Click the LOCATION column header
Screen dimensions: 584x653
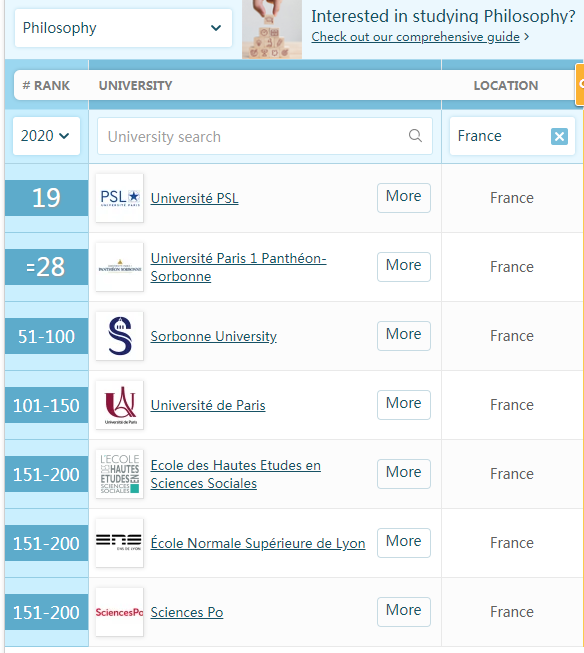tap(506, 85)
